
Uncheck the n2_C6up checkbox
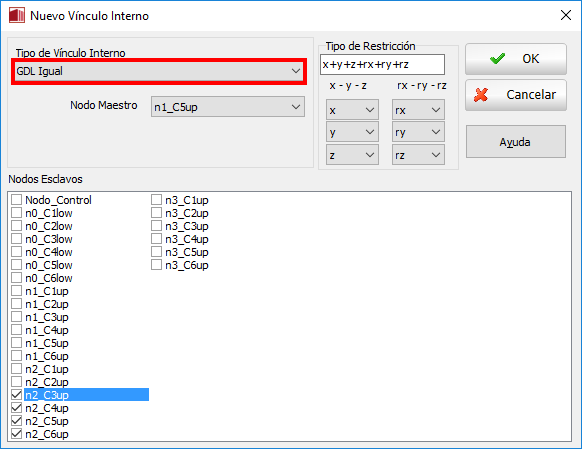(x=16, y=433)
